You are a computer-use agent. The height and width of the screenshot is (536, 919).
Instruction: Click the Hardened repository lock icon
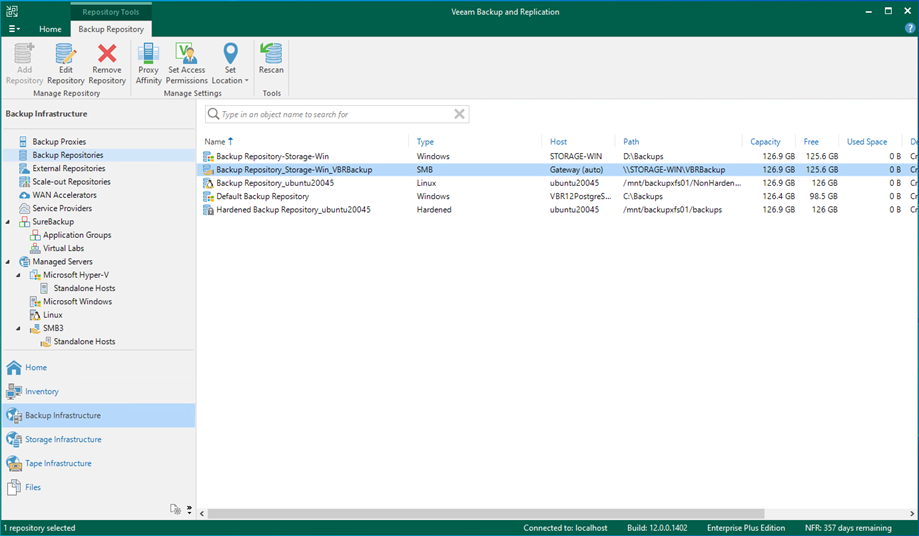tap(208, 210)
